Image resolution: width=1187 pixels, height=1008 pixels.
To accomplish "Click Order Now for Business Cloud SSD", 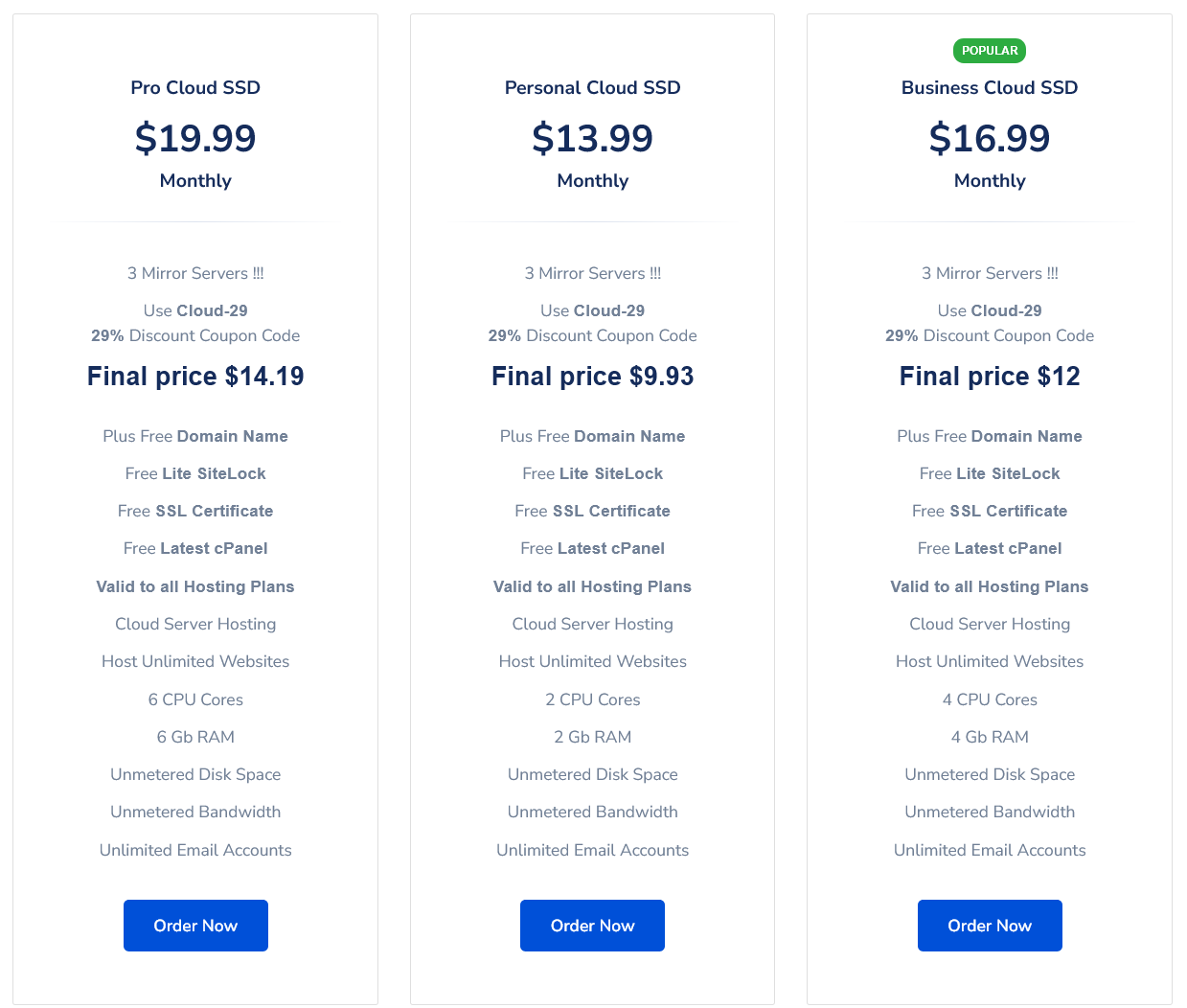I will (990, 926).
